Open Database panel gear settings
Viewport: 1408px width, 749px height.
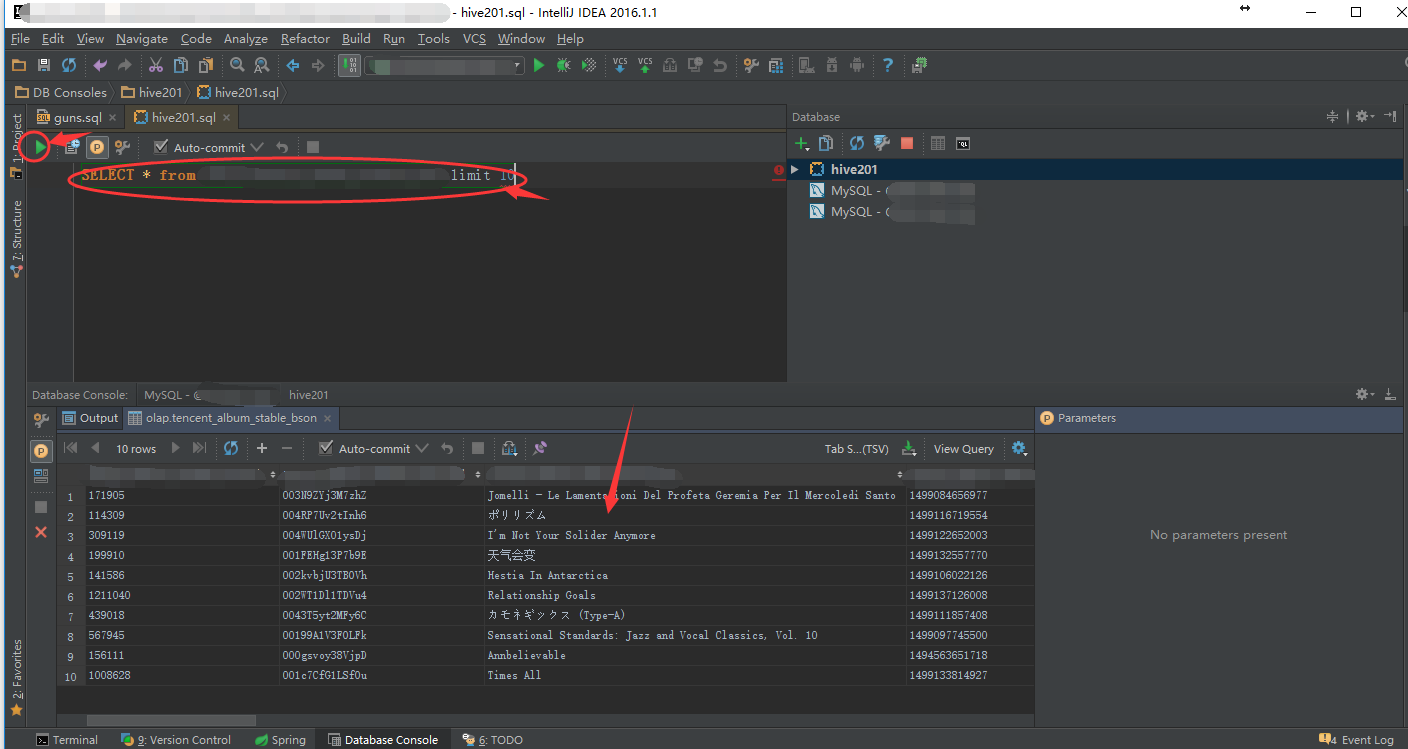(1363, 117)
